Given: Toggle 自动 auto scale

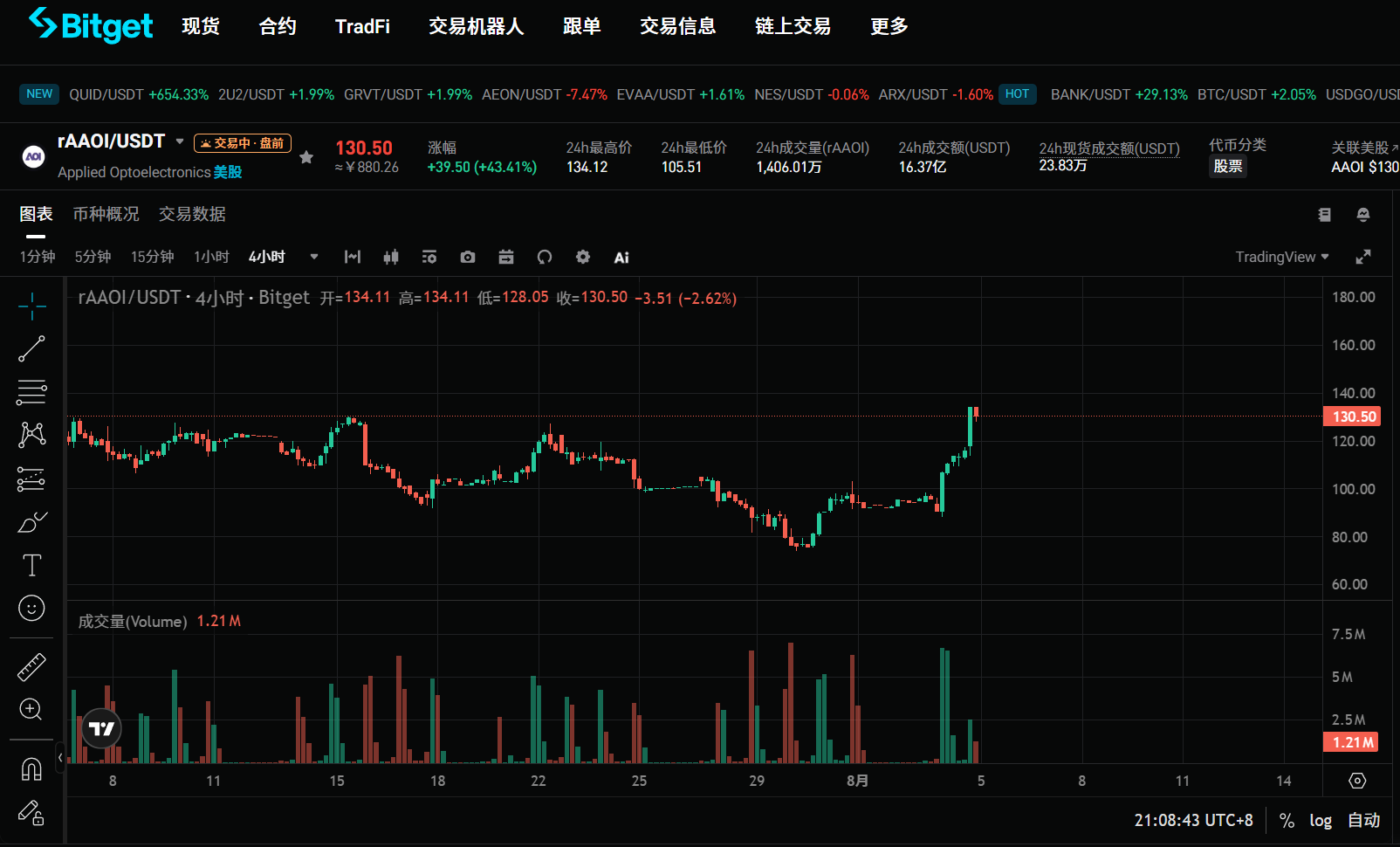Looking at the screenshot, I should pos(1364,821).
